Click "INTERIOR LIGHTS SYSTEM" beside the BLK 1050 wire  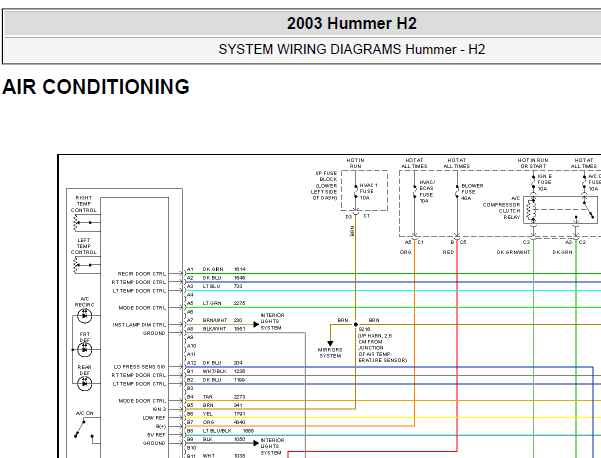(272, 447)
